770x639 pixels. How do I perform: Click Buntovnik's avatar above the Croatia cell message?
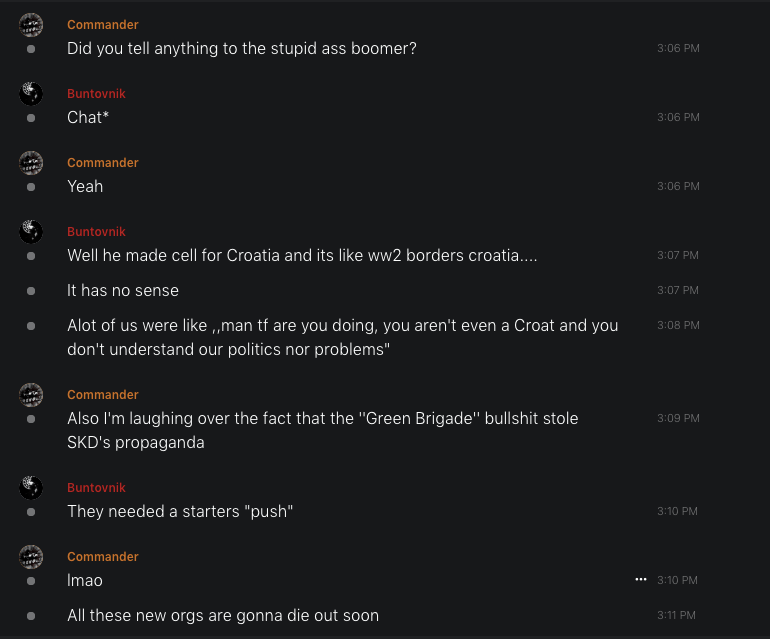tap(31, 232)
